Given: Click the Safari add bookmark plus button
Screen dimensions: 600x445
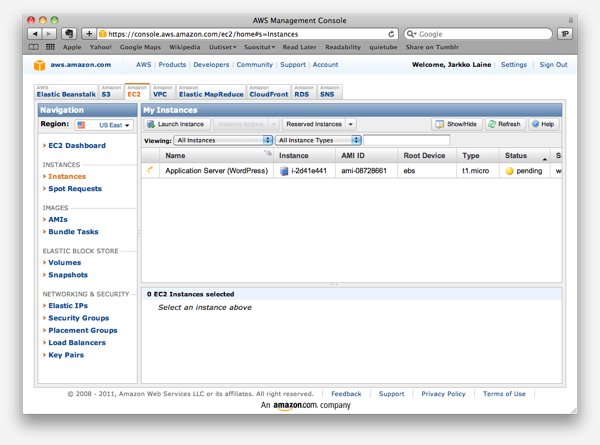Looking at the screenshot, I should point(88,33).
